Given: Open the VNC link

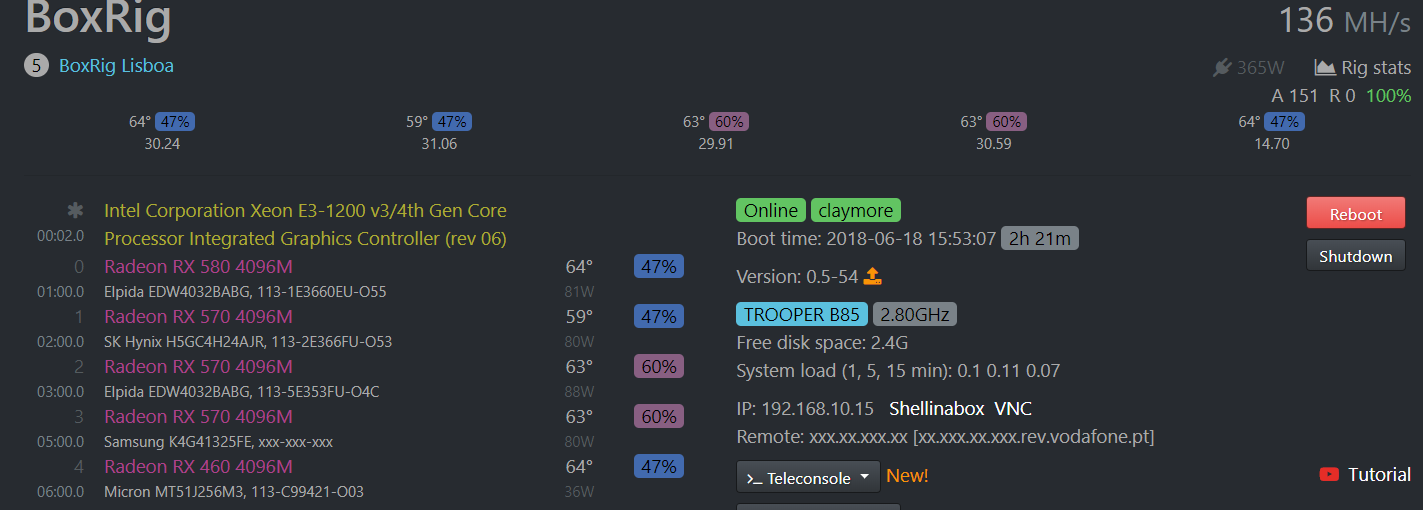Looking at the screenshot, I should click(x=1013, y=408).
